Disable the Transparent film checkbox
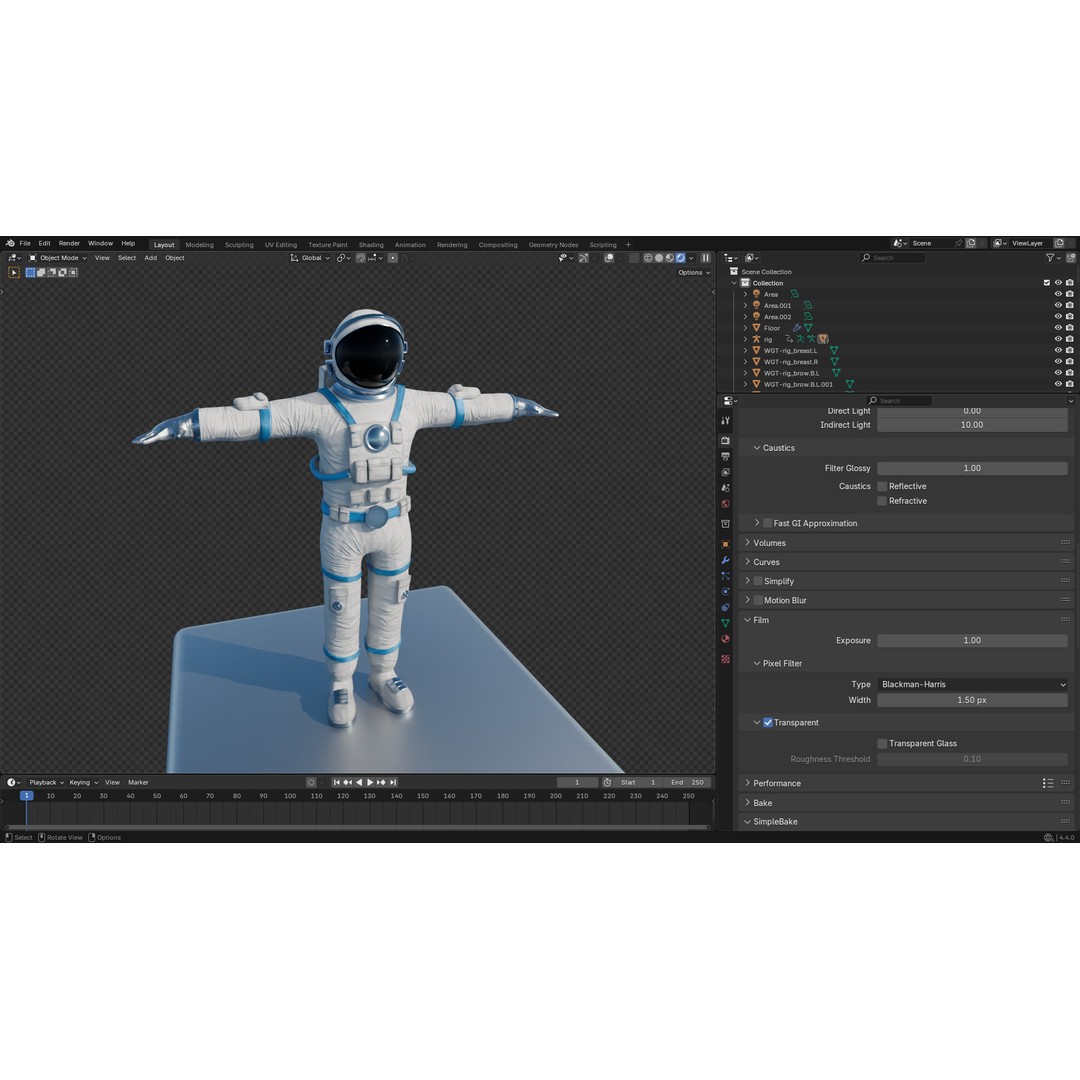The height and width of the screenshot is (1080, 1080). tap(768, 722)
